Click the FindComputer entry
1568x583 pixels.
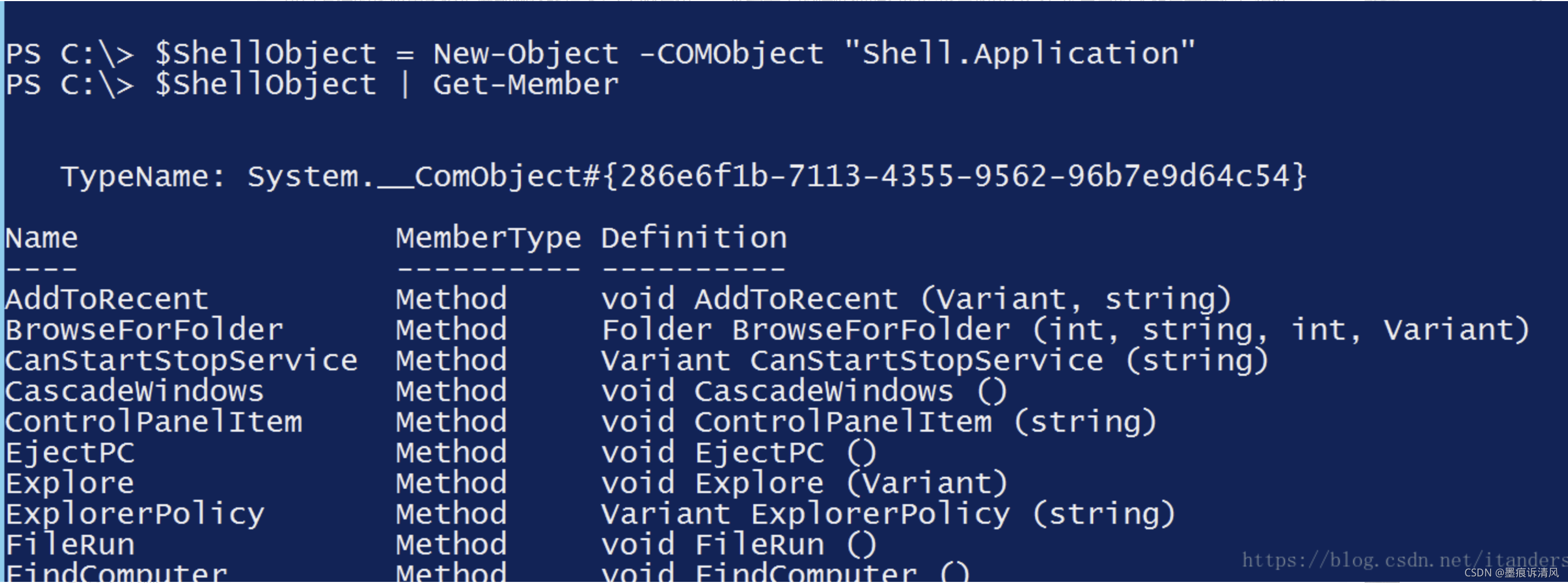116,572
